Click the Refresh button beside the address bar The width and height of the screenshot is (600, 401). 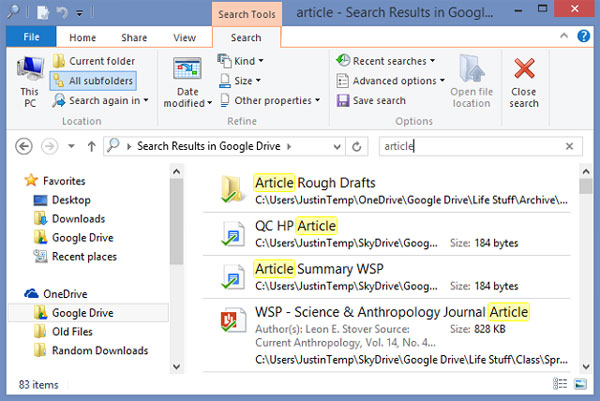[x=357, y=147]
